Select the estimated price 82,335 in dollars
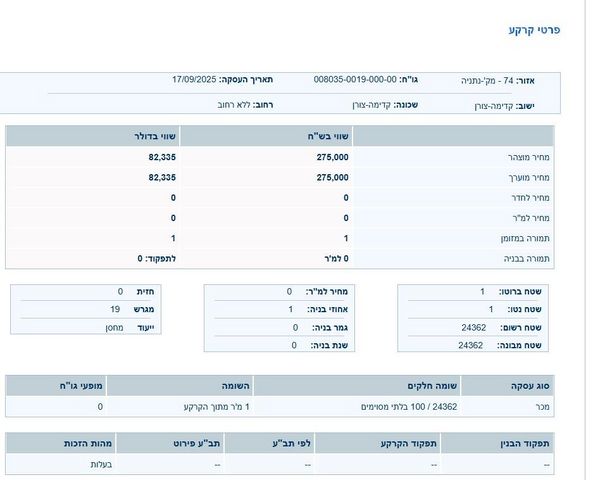Screen dimensions: 593x480 click(x=162, y=177)
